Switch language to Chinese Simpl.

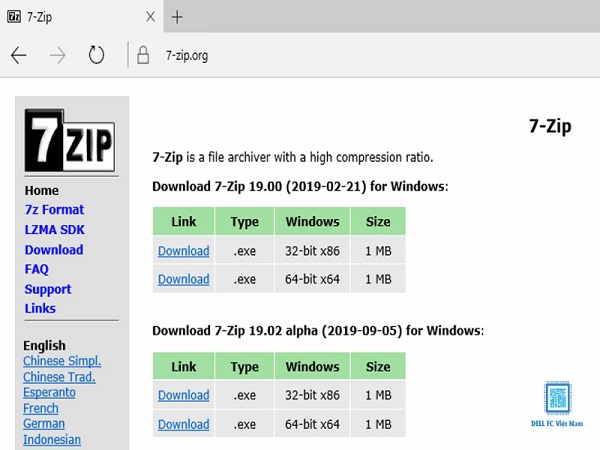(62, 361)
